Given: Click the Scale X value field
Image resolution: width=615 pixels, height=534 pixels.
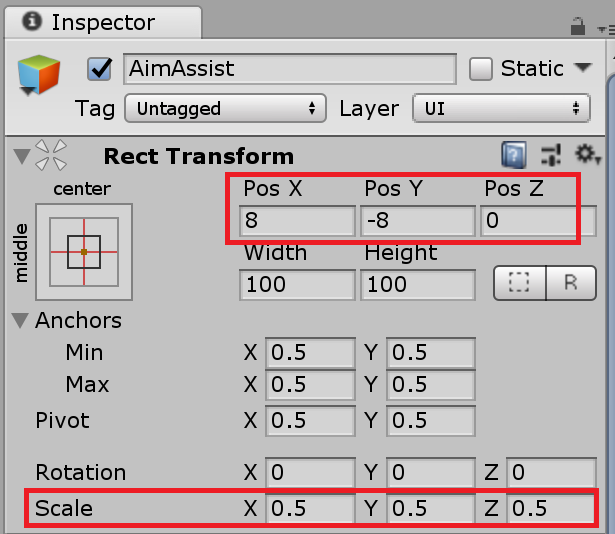Looking at the screenshot, I should coord(309,509).
